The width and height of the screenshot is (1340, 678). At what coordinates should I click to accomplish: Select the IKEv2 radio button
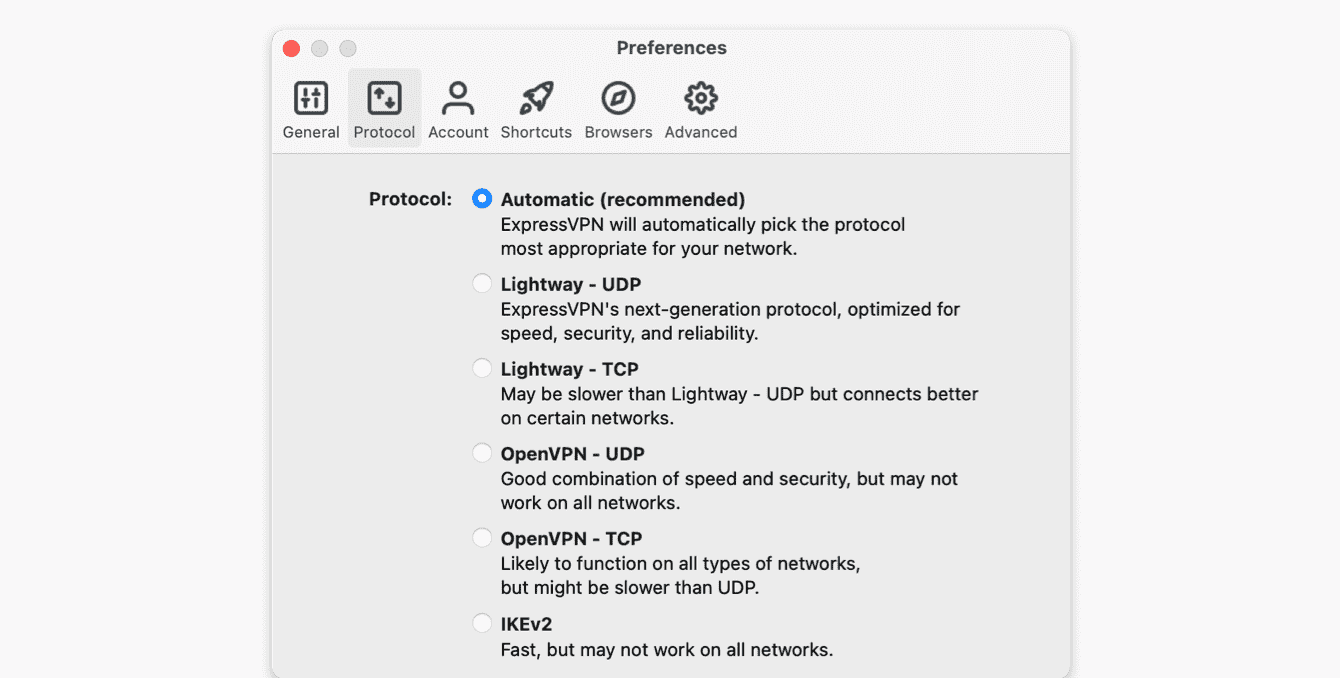pos(482,624)
